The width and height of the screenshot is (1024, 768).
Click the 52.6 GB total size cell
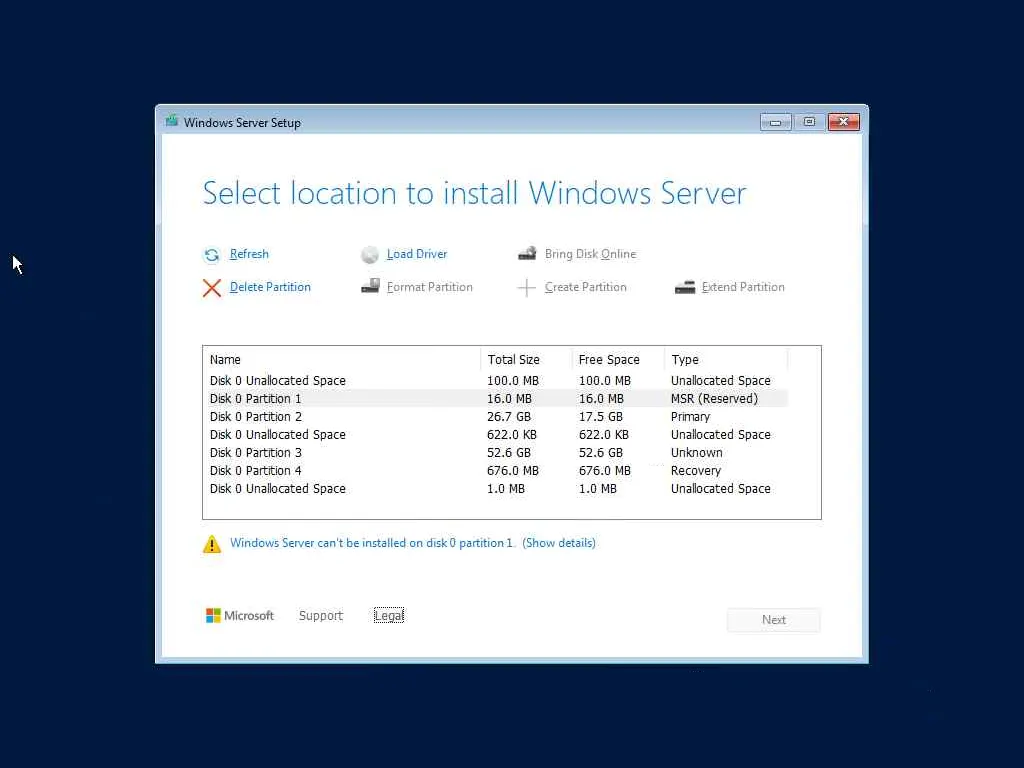point(509,453)
